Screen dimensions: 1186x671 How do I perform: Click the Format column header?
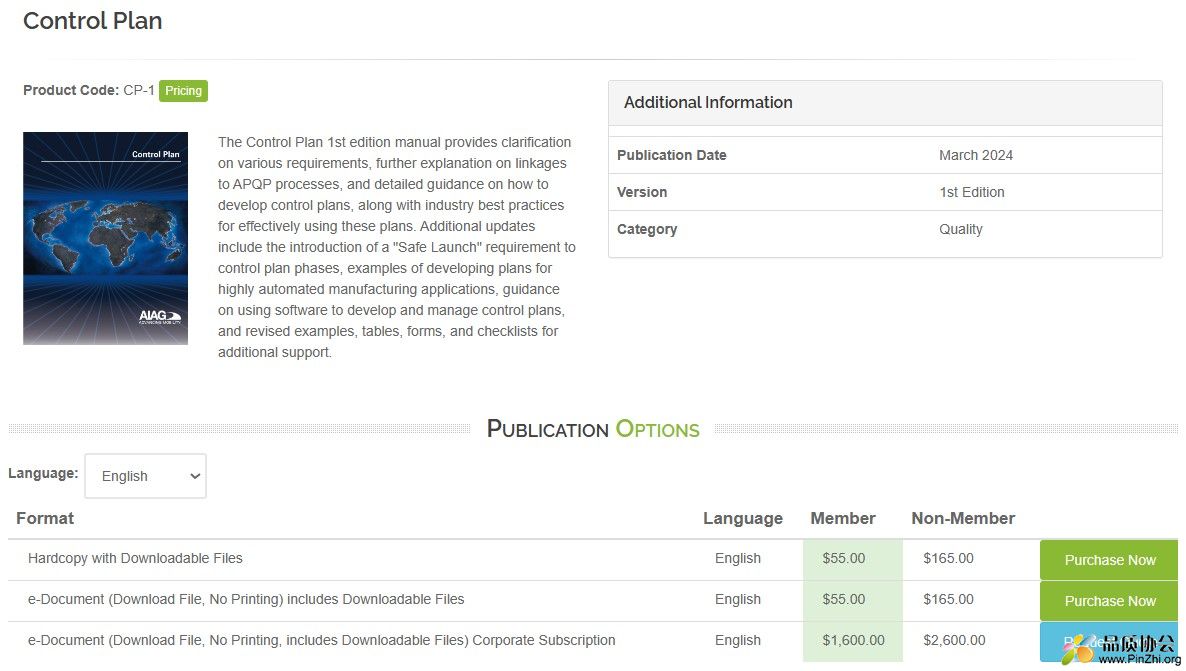point(45,518)
